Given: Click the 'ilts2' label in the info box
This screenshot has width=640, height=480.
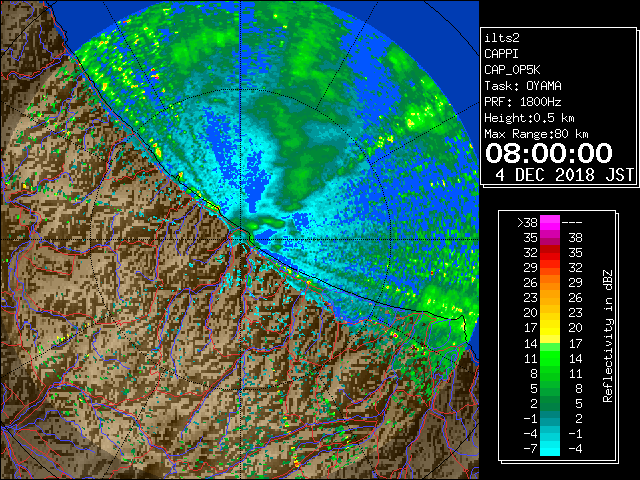Looking at the screenshot, I should (502, 38).
